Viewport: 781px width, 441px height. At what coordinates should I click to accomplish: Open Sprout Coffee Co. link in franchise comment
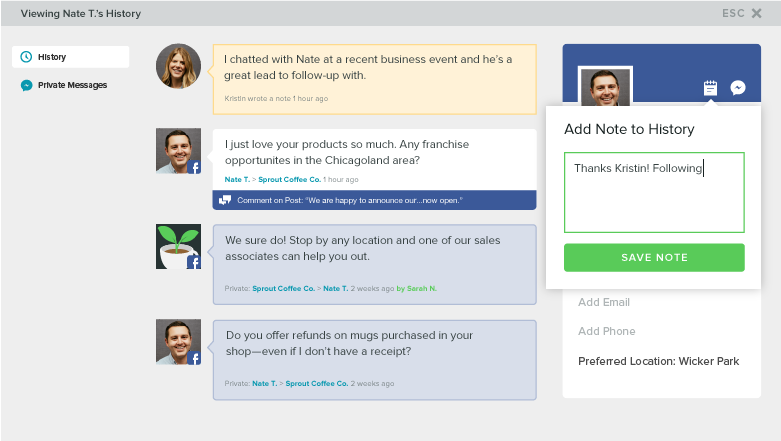289,179
